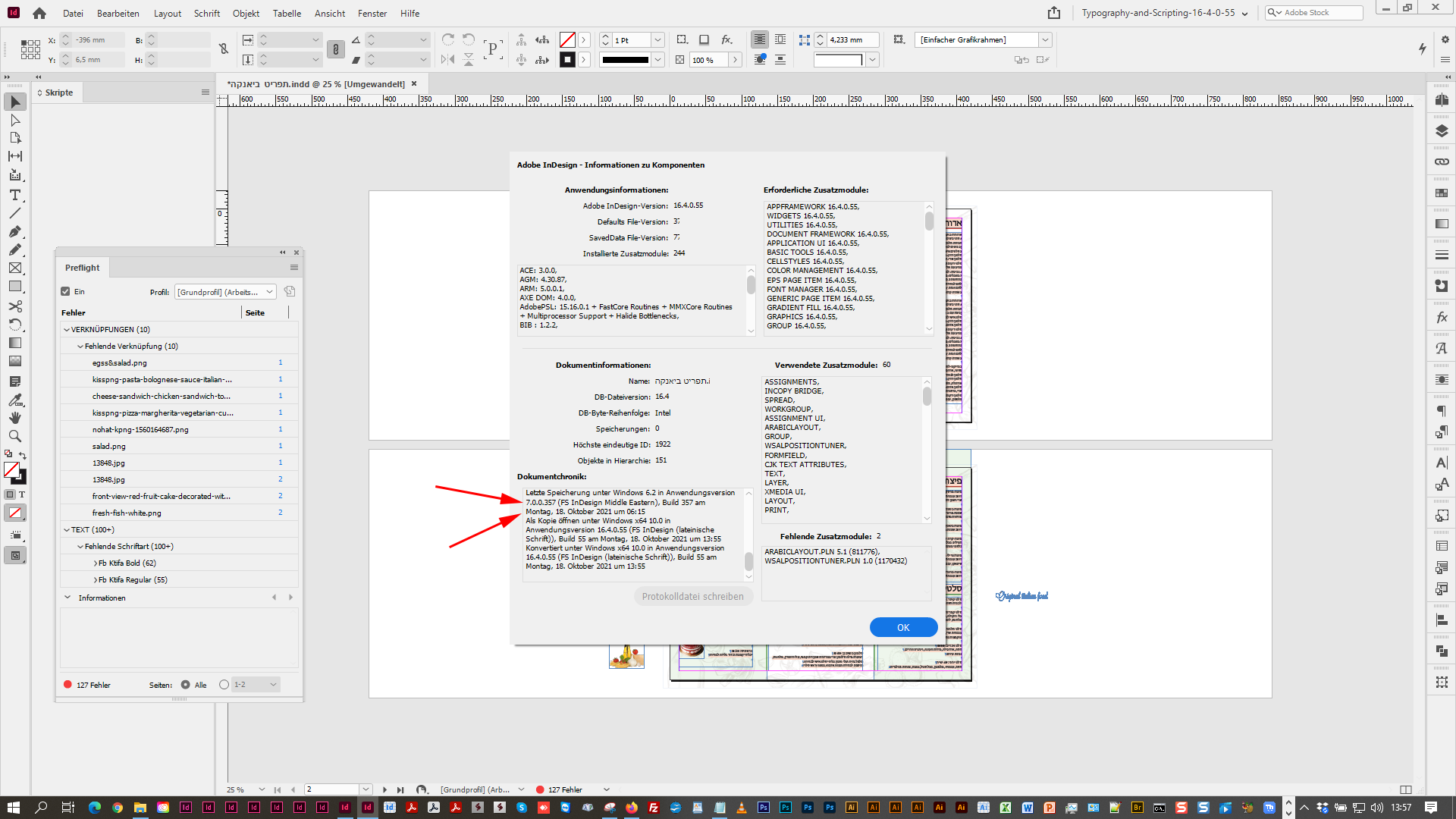Disable the Preflight 'Ein' checkbox
The image size is (1456, 819).
[x=65, y=291]
